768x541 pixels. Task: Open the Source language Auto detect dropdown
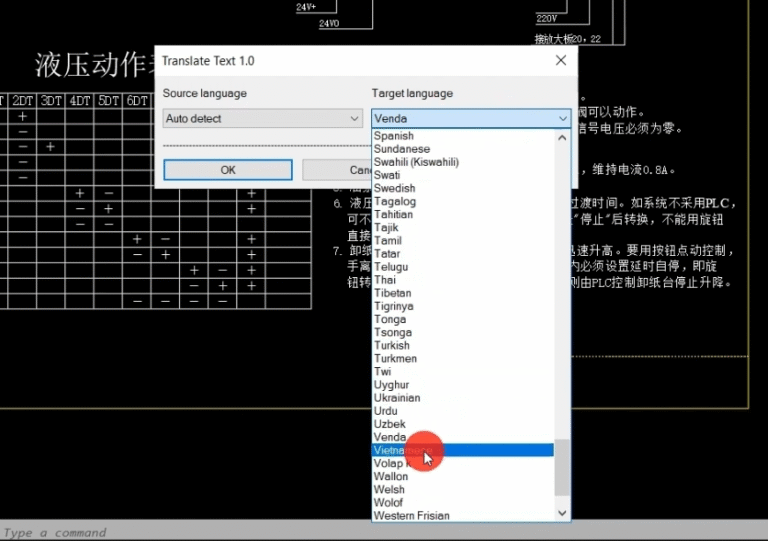pyautogui.click(x=263, y=118)
